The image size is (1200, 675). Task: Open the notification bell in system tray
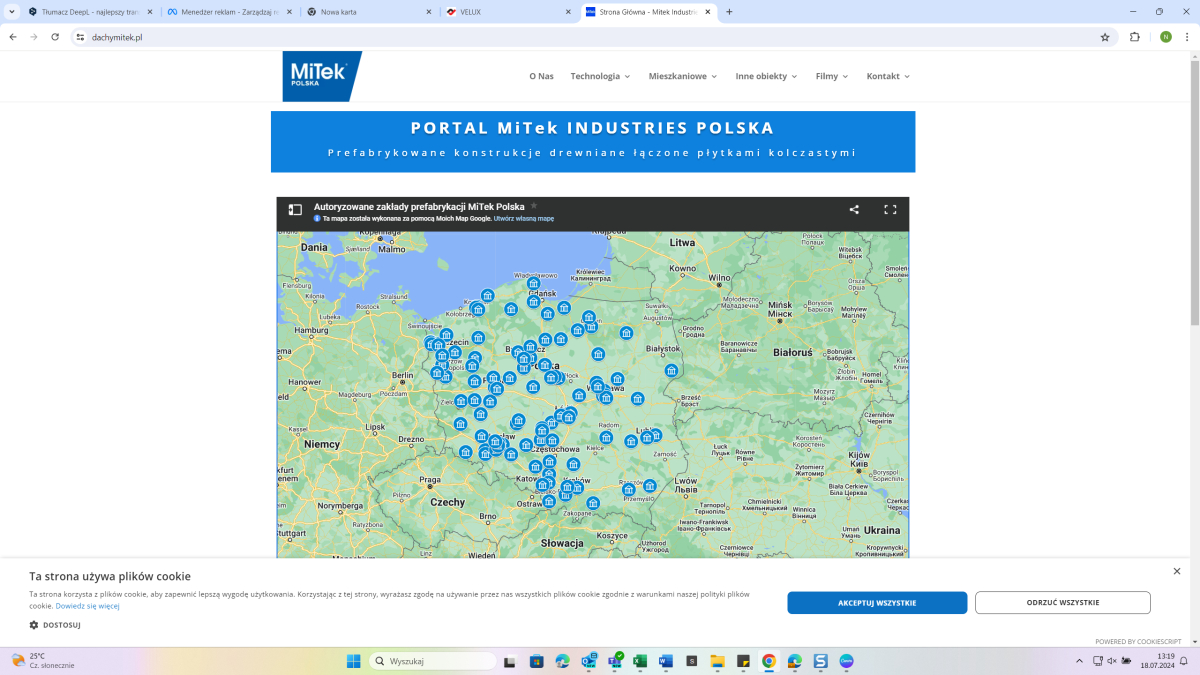point(1183,661)
